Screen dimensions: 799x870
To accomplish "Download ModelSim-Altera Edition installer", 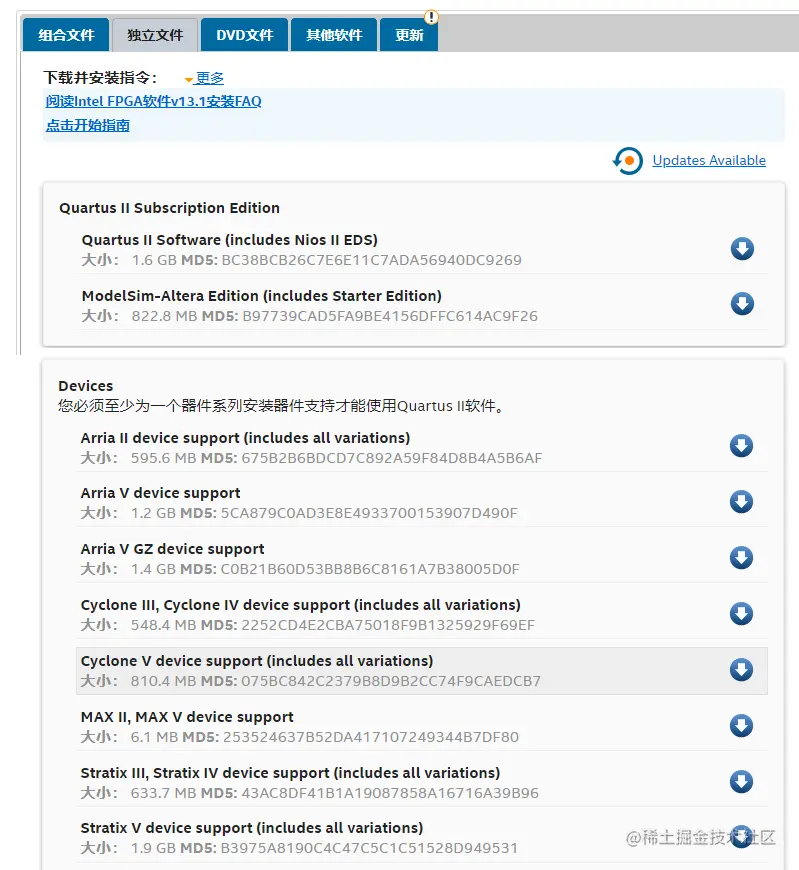I will (x=742, y=304).
